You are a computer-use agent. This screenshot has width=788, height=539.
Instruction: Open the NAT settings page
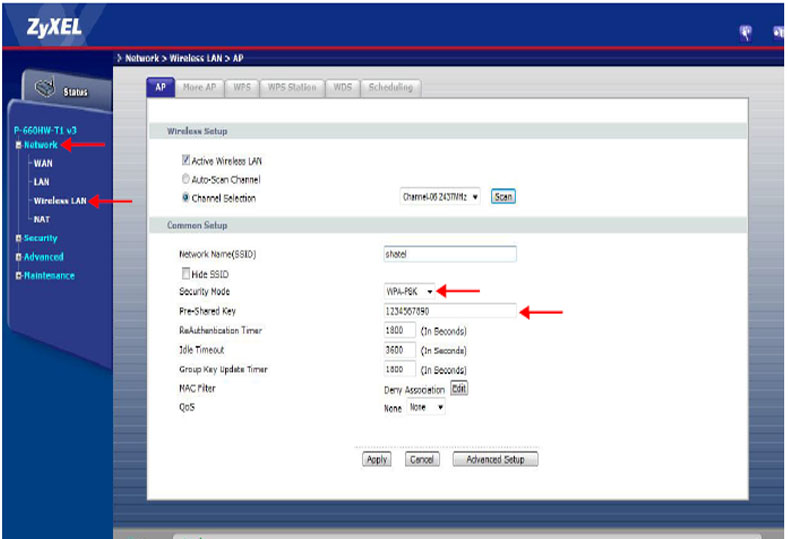(42, 219)
